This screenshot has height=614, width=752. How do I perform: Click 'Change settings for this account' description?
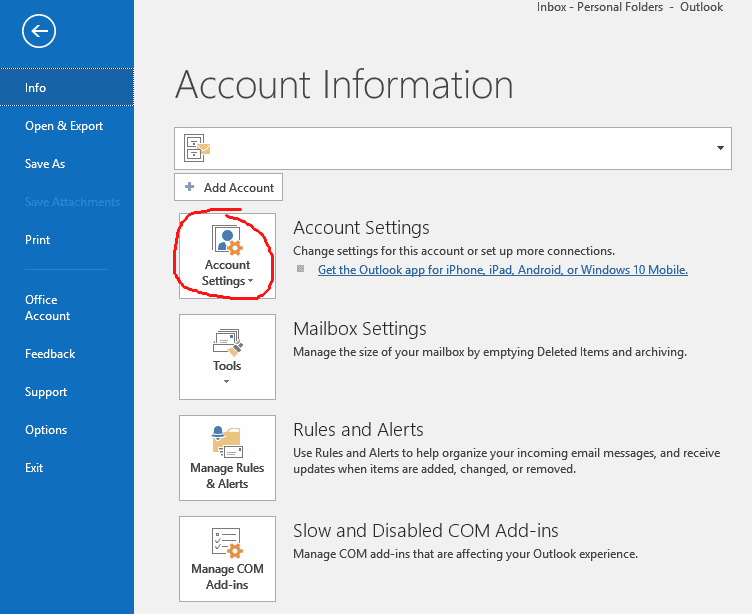[454, 251]
